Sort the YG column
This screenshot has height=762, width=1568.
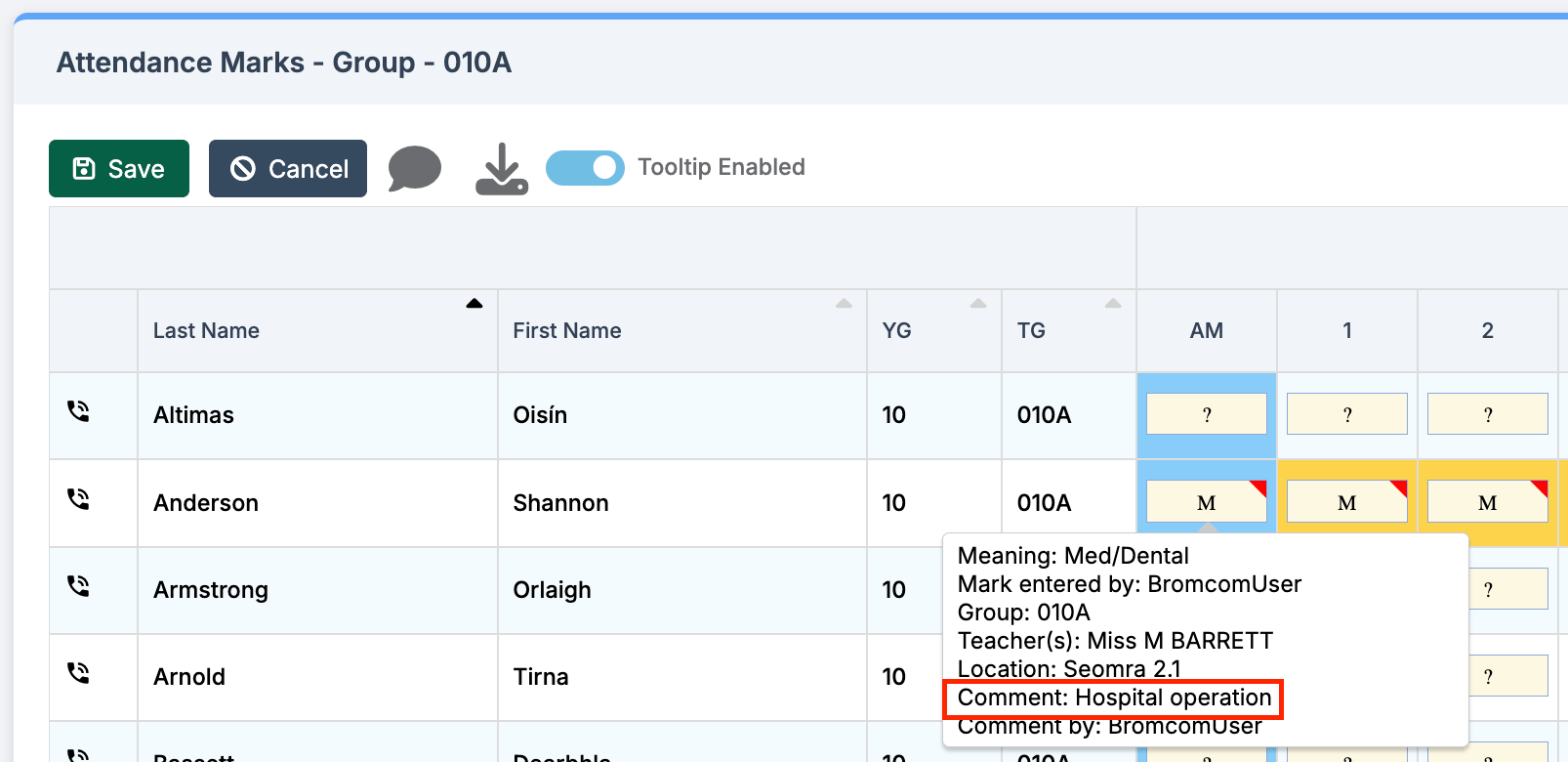(x=978, y=304)
